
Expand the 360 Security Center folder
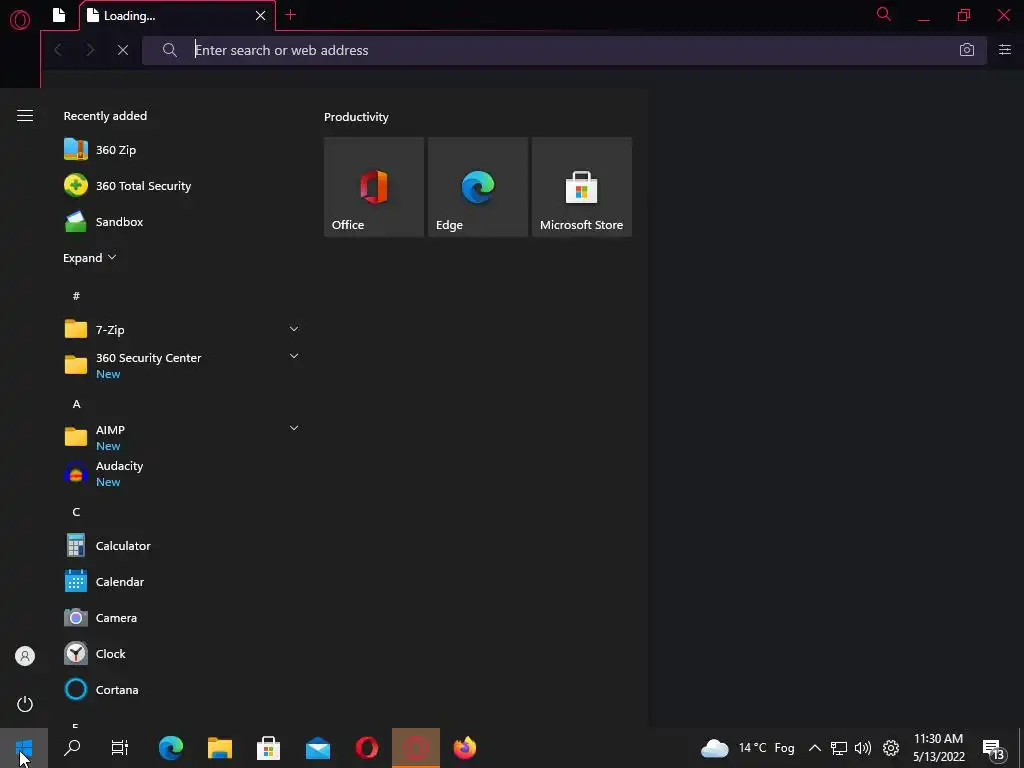(x=182, y=365)
